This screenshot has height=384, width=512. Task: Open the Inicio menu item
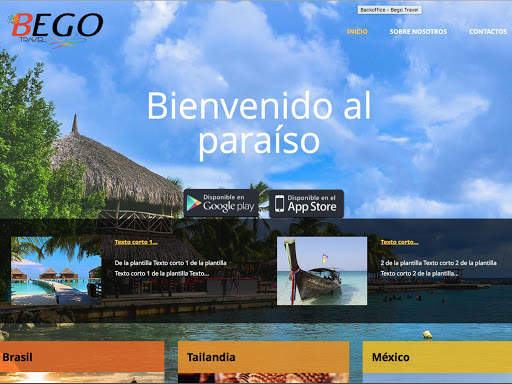tap(357, 32)
